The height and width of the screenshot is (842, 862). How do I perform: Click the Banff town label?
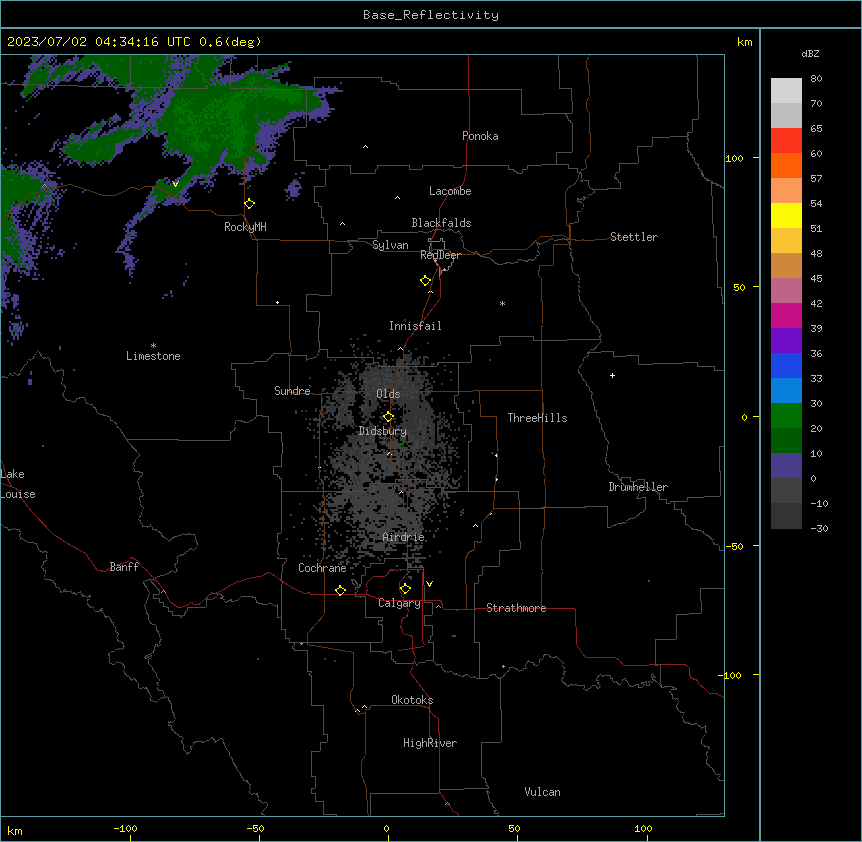click(124, 567)
